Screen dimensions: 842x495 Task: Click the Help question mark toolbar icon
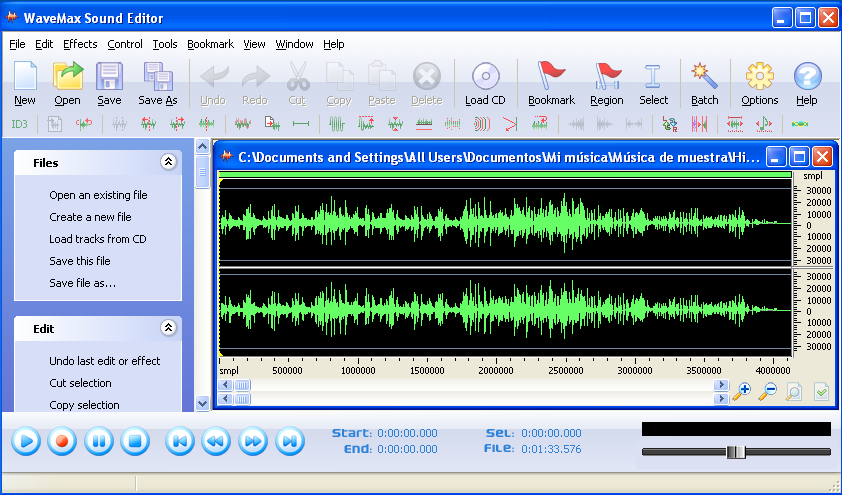[807, 76]
